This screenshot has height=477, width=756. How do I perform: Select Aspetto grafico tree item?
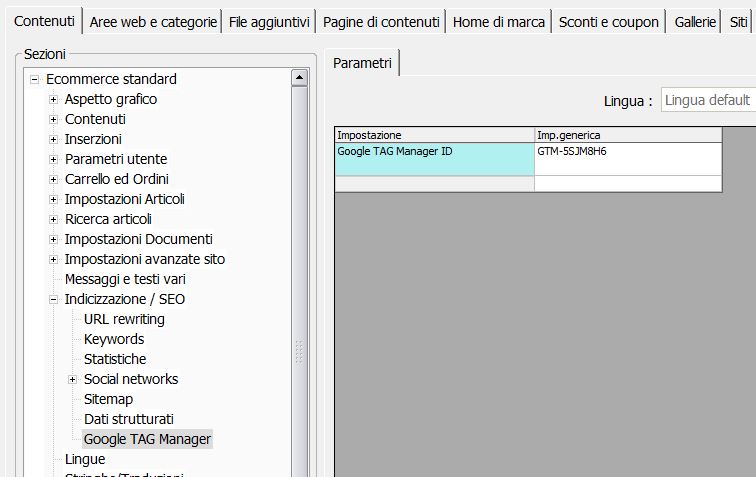point(111,99)
